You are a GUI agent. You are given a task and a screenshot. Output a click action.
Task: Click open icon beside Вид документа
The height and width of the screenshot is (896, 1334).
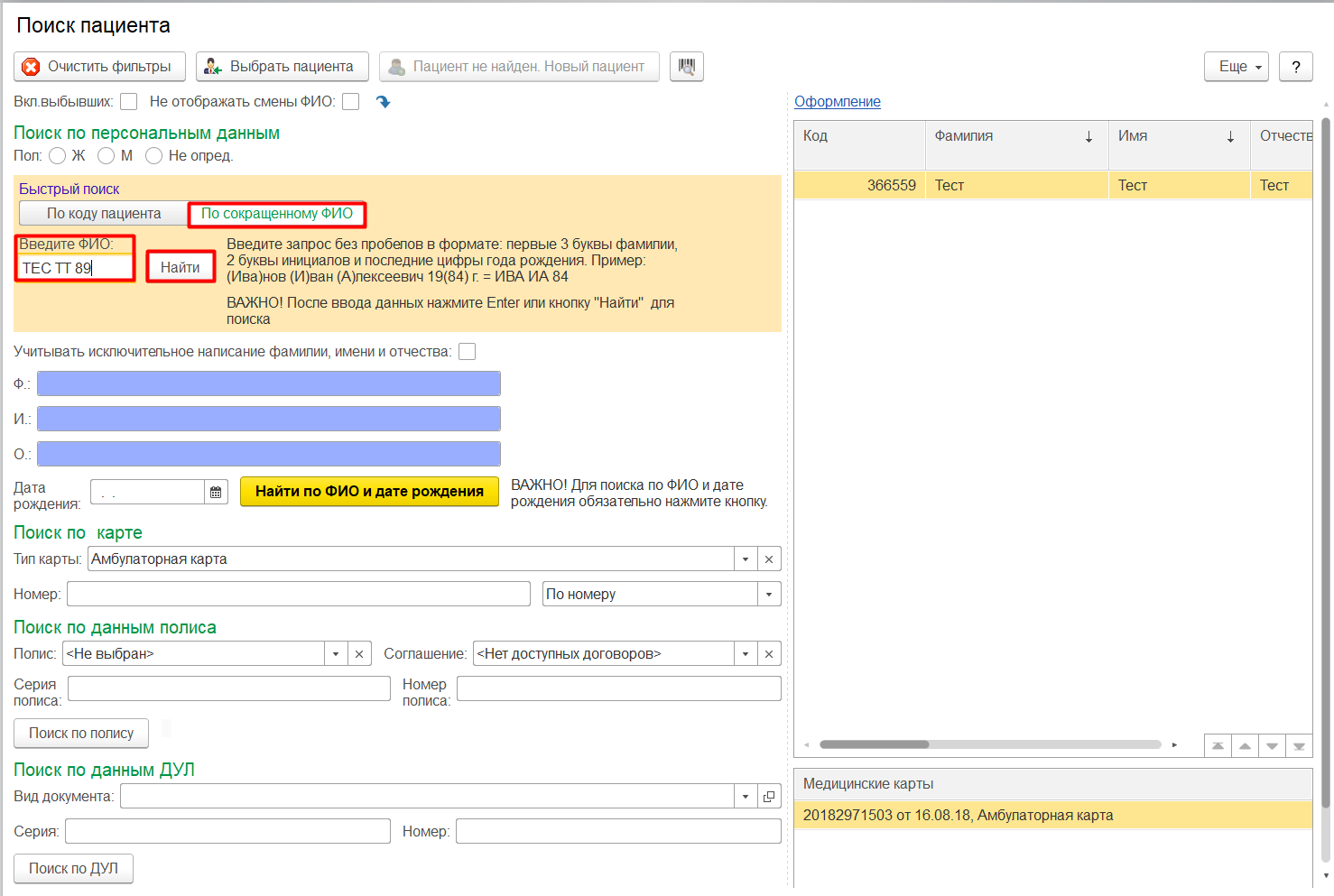coord(769,797)
